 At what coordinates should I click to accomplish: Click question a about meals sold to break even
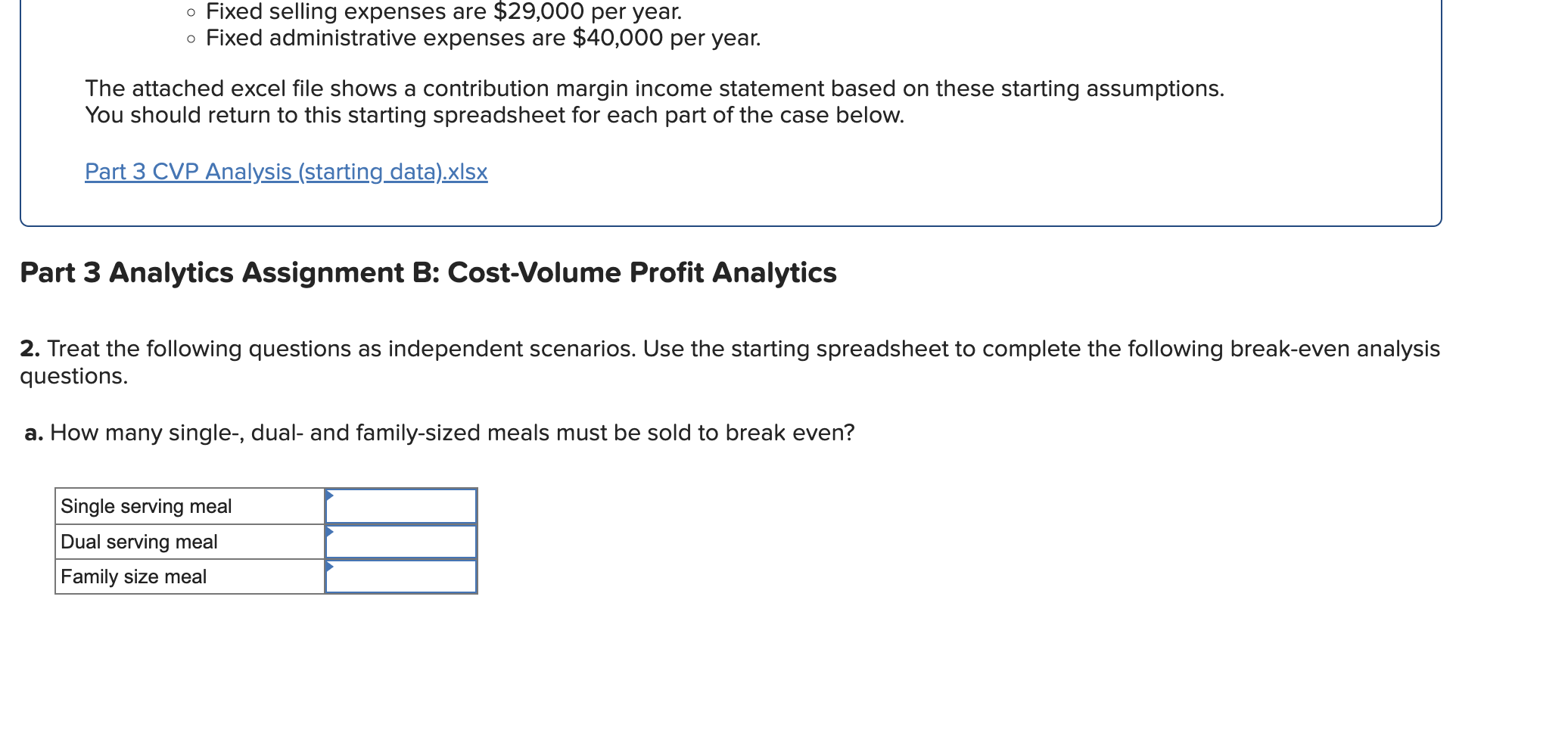pyautogui.click(x=439, y=433)
